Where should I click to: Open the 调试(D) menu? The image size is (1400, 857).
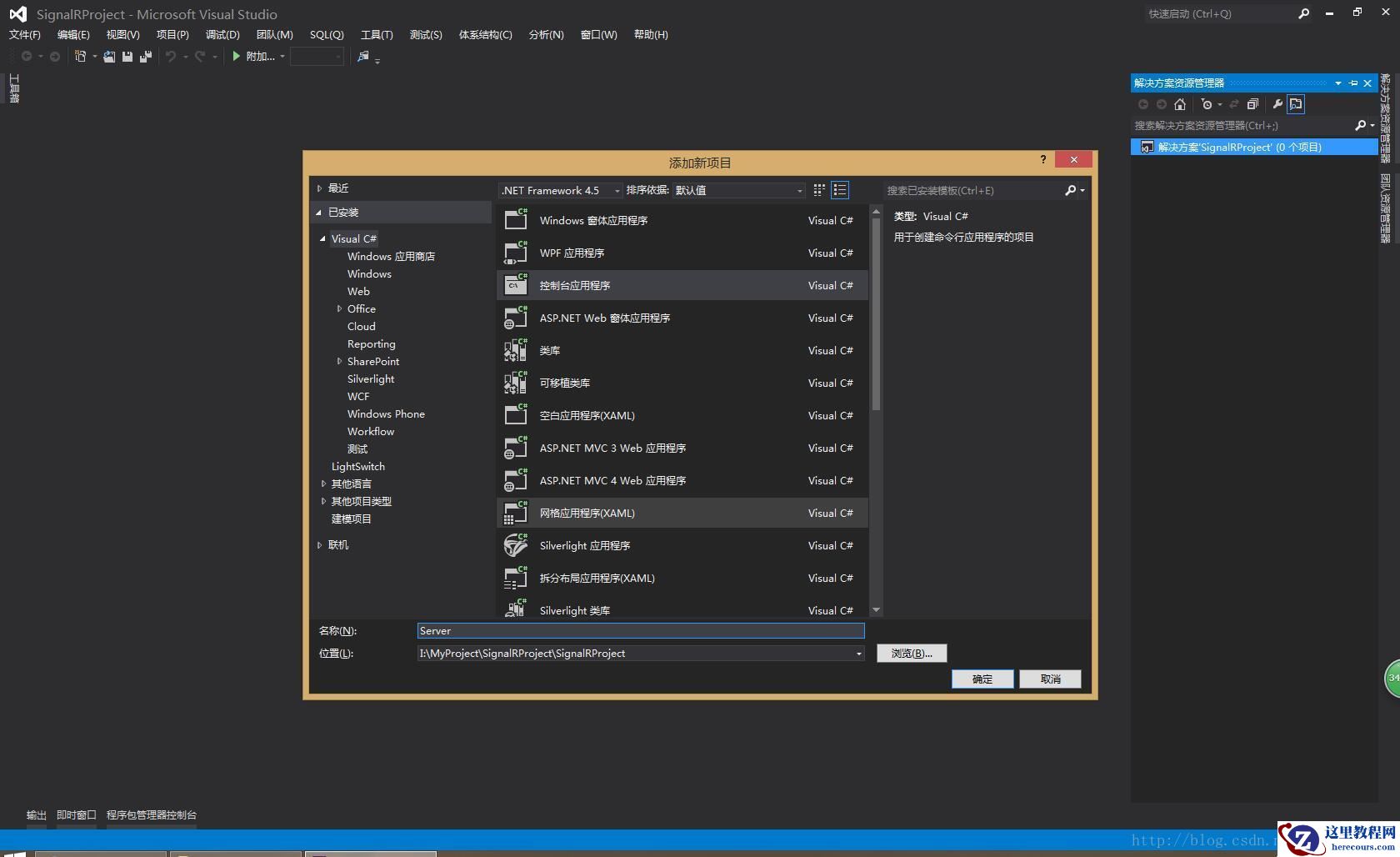click(x=222, y=35)
